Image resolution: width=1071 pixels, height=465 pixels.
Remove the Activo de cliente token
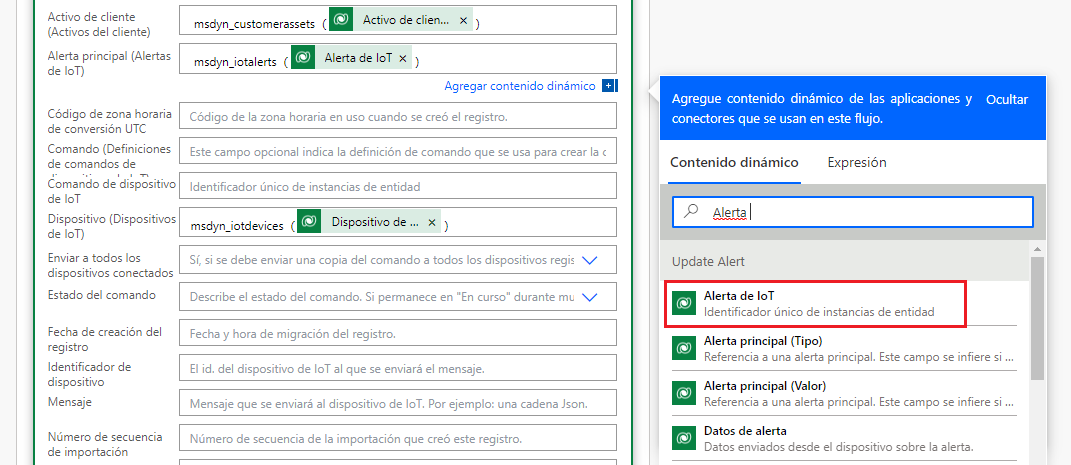pyautogui.click(x=463, y=21)
